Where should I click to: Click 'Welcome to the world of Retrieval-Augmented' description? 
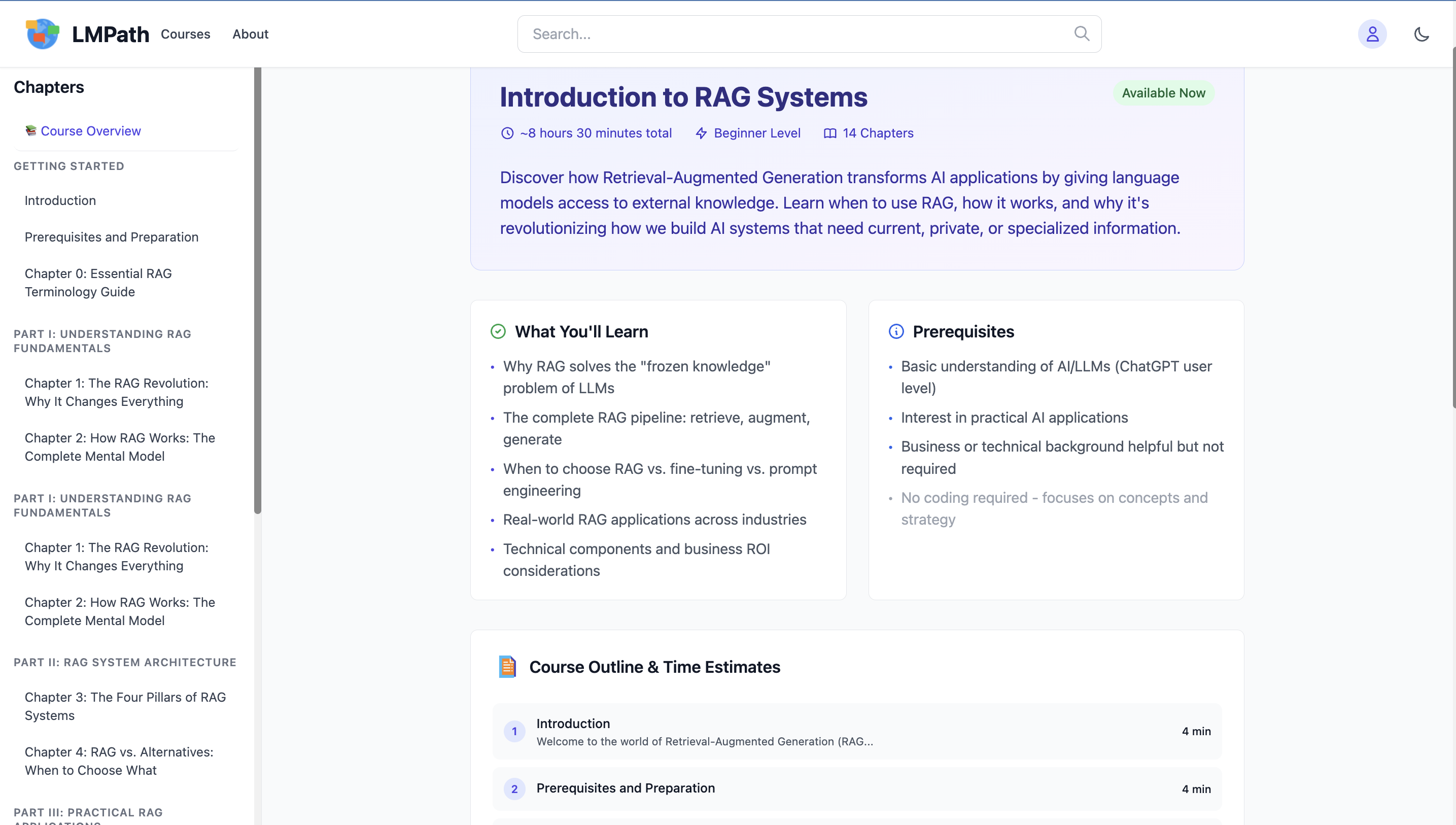point(704,741)
